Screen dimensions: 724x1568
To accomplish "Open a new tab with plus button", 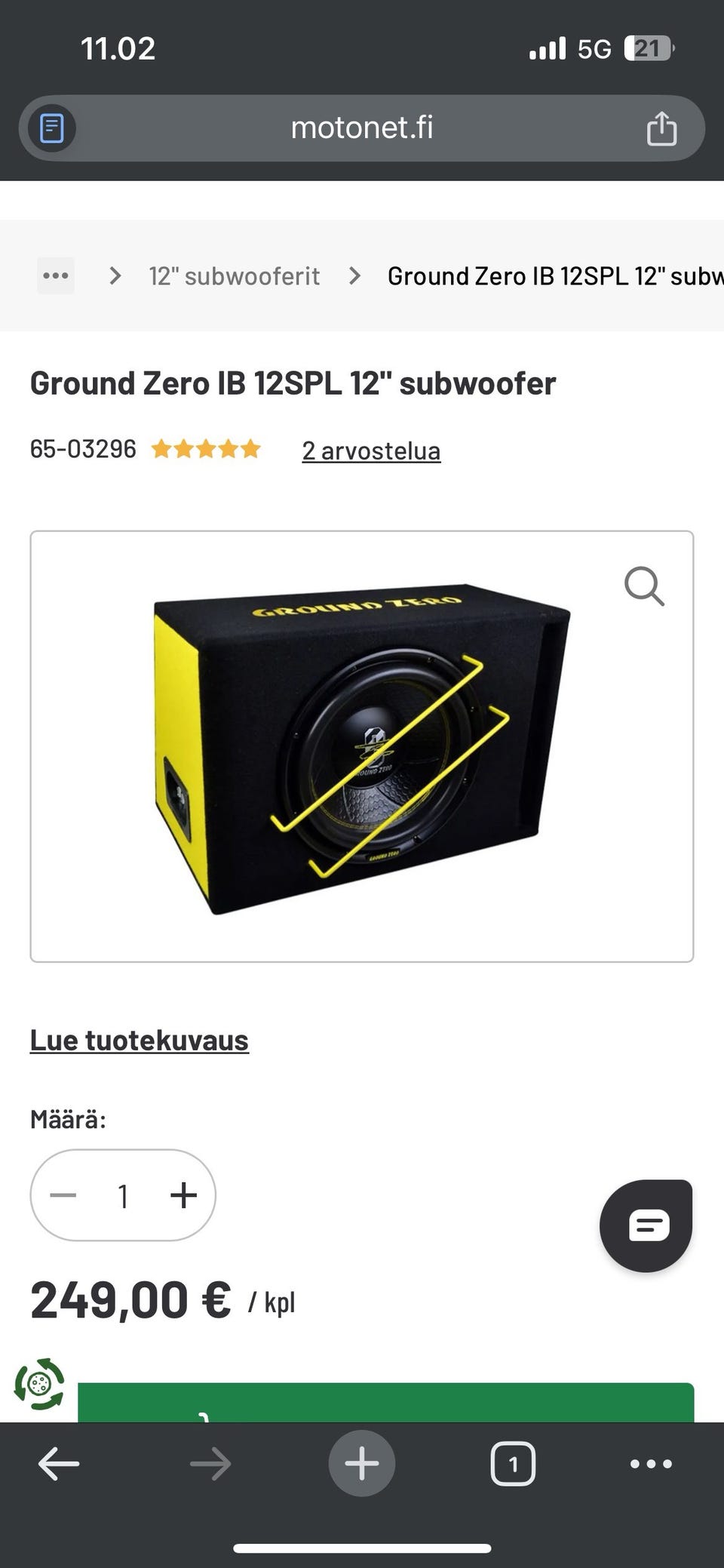I will (362, 1463).
